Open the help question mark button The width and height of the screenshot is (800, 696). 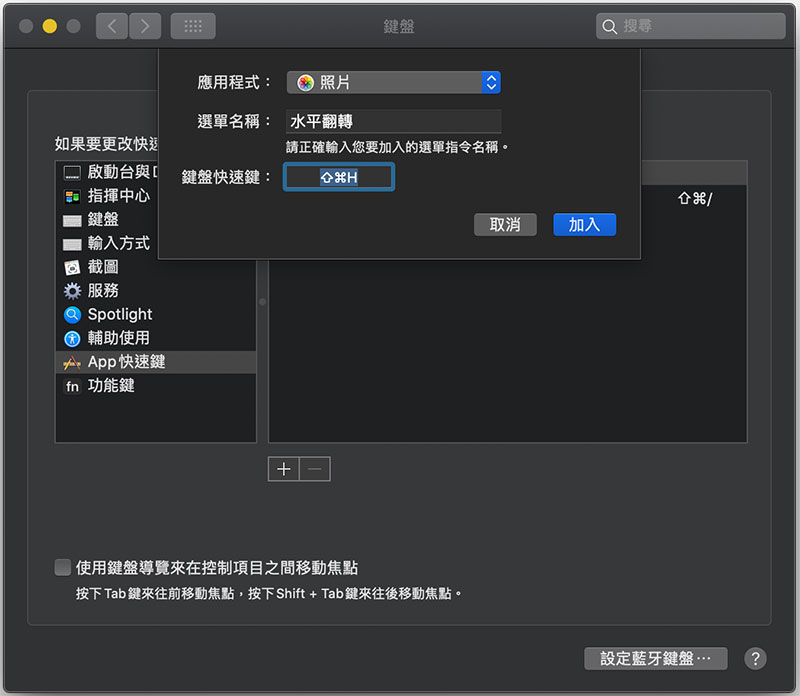click(756, 658)
